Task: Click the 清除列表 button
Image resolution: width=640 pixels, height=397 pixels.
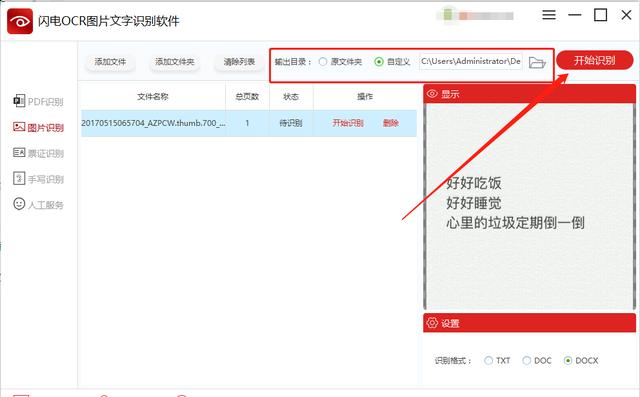Action: point(239,62)
